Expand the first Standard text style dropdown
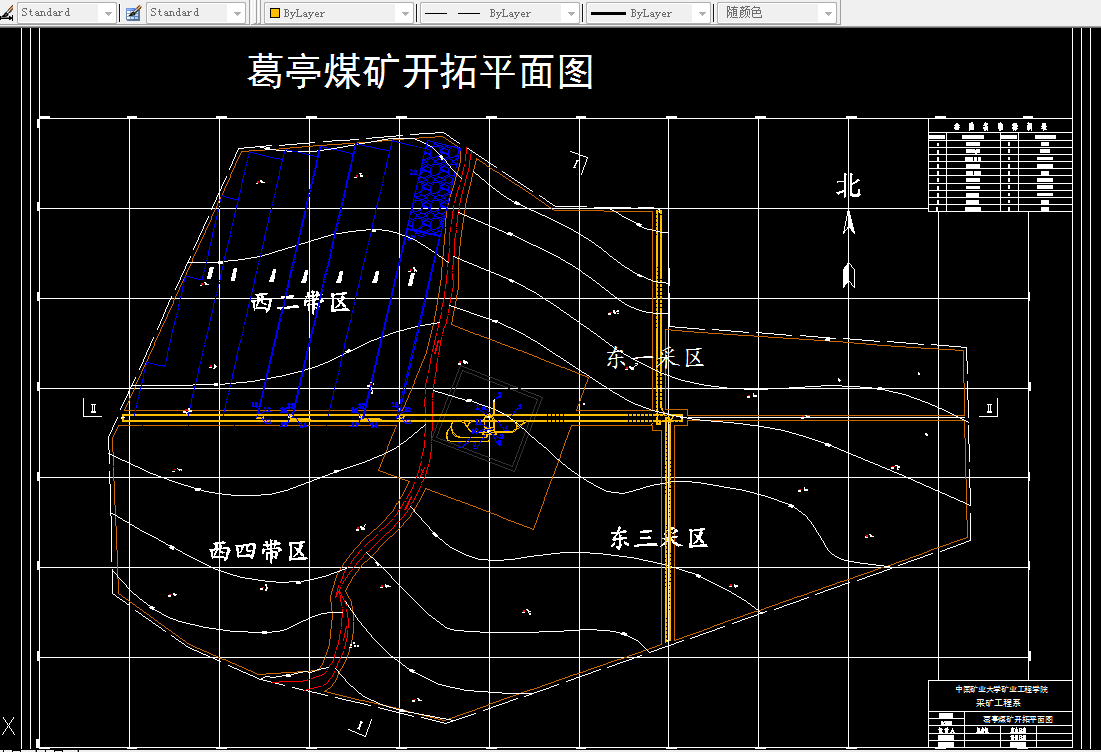Viewport: 1101px width, 752px height. [108, 12]
